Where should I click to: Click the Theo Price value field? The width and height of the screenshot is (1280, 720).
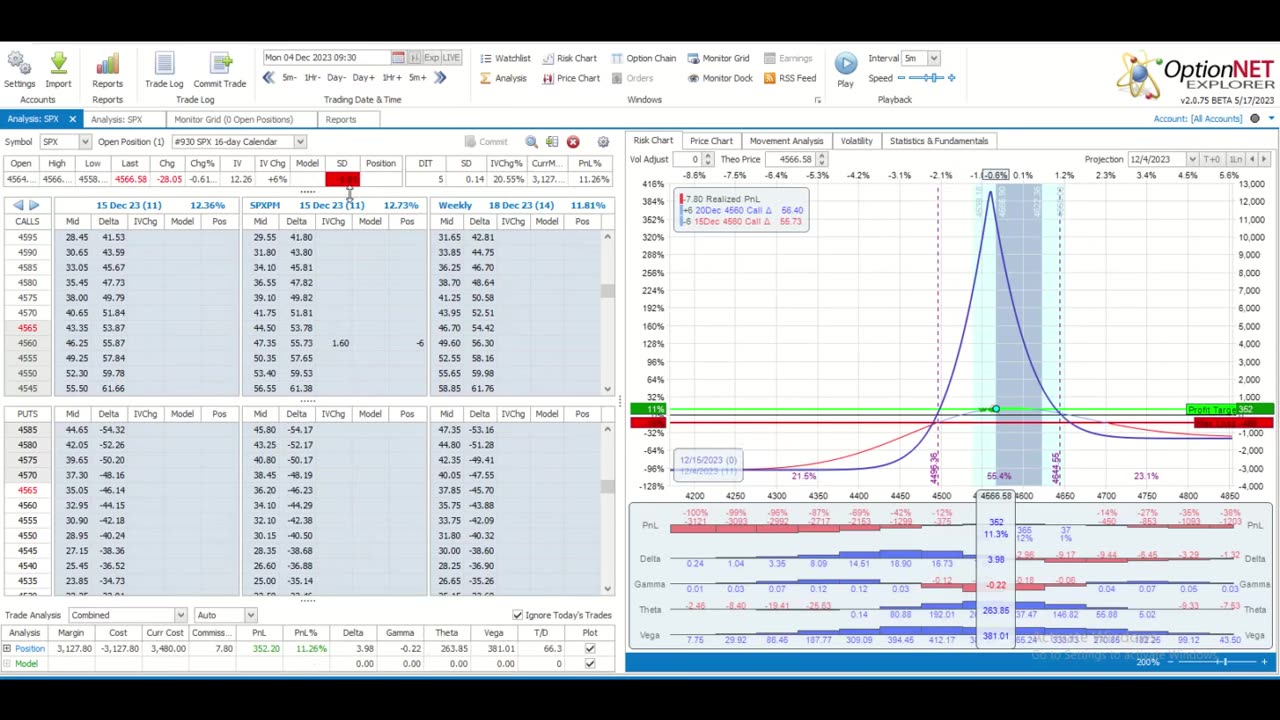click(792, 160)
